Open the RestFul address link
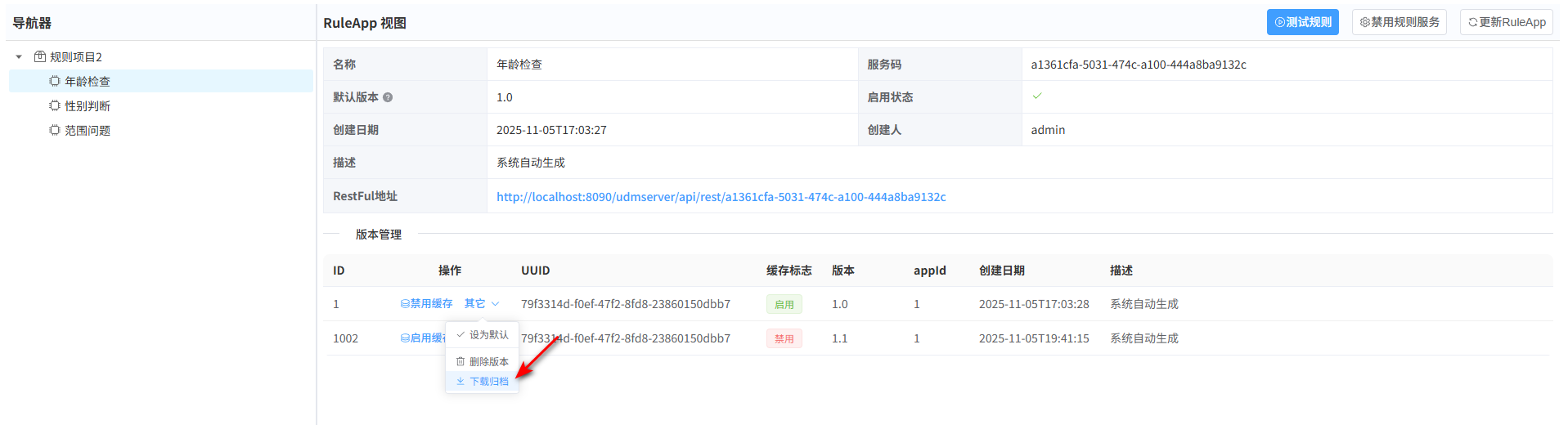This screenshot has width=1568, height=425. [721, 197]
